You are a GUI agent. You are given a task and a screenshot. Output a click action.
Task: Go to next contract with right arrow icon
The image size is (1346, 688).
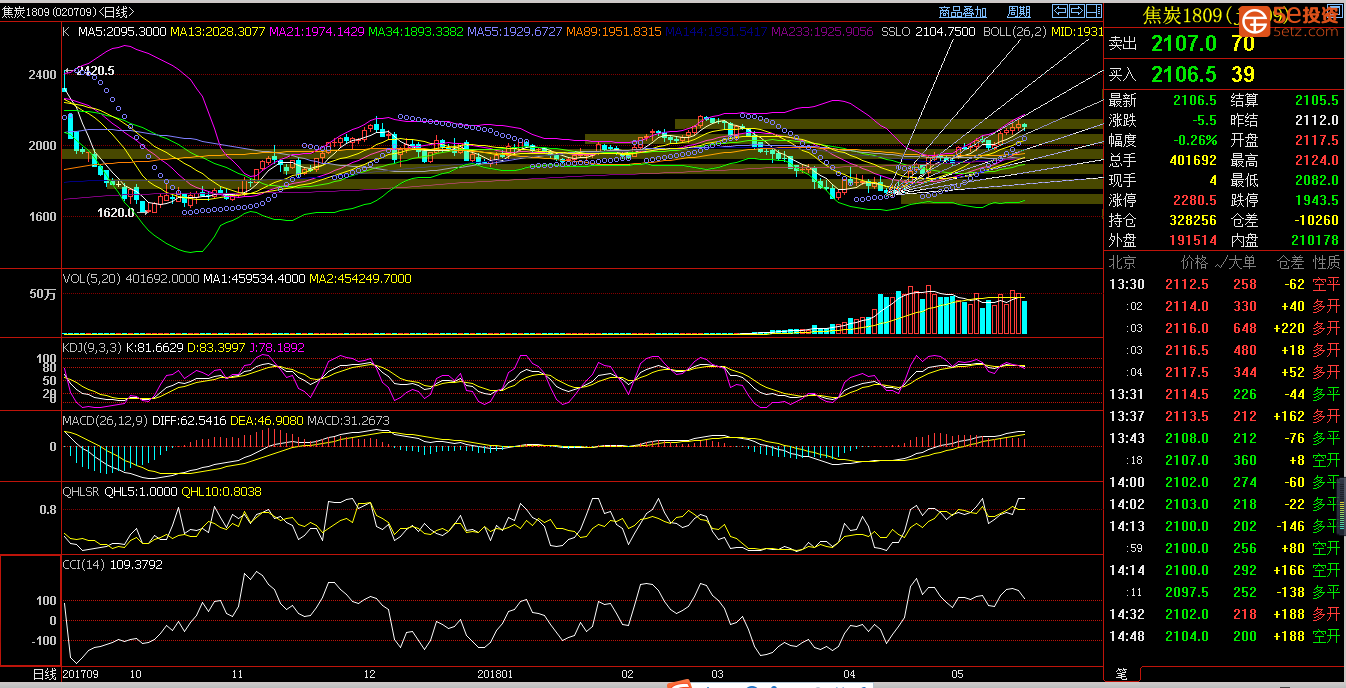coord(1076,12)
